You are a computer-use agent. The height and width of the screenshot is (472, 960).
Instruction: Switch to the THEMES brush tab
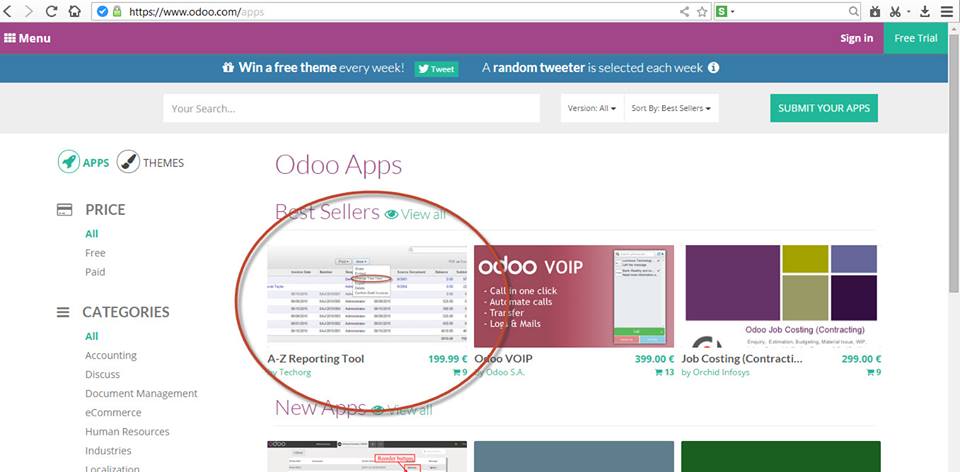click(151, 162)
